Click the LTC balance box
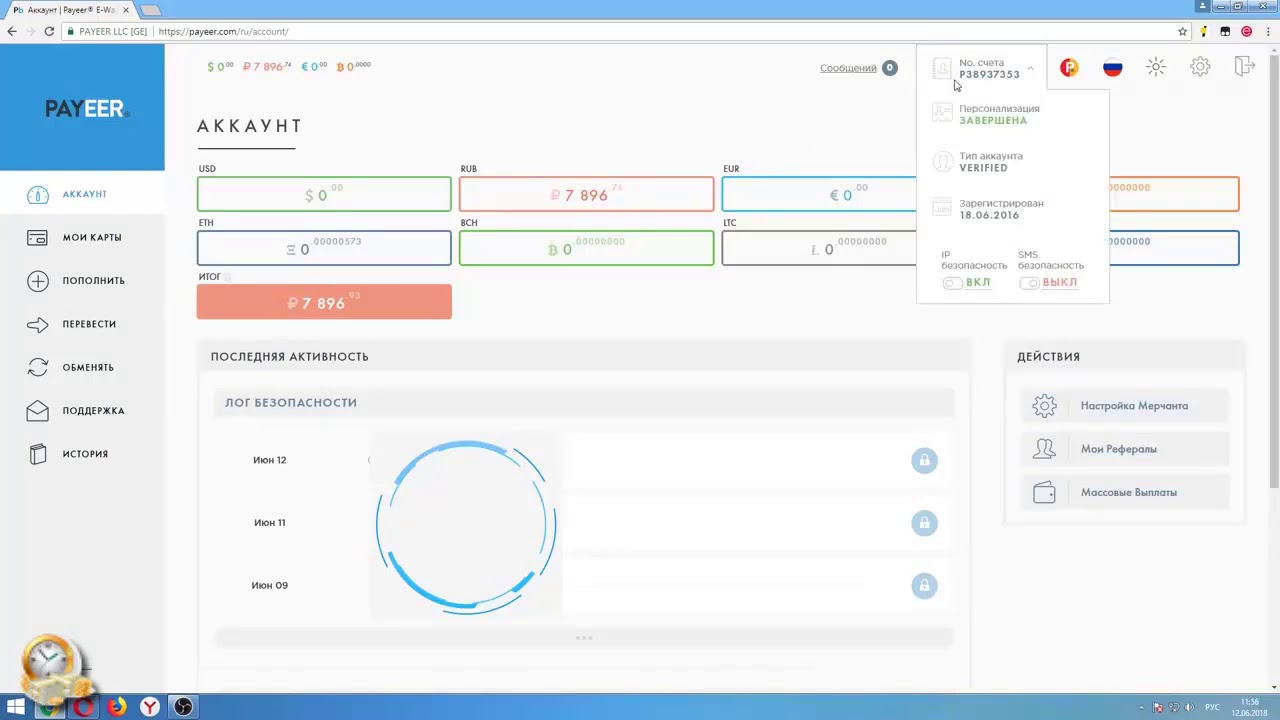 819,248
